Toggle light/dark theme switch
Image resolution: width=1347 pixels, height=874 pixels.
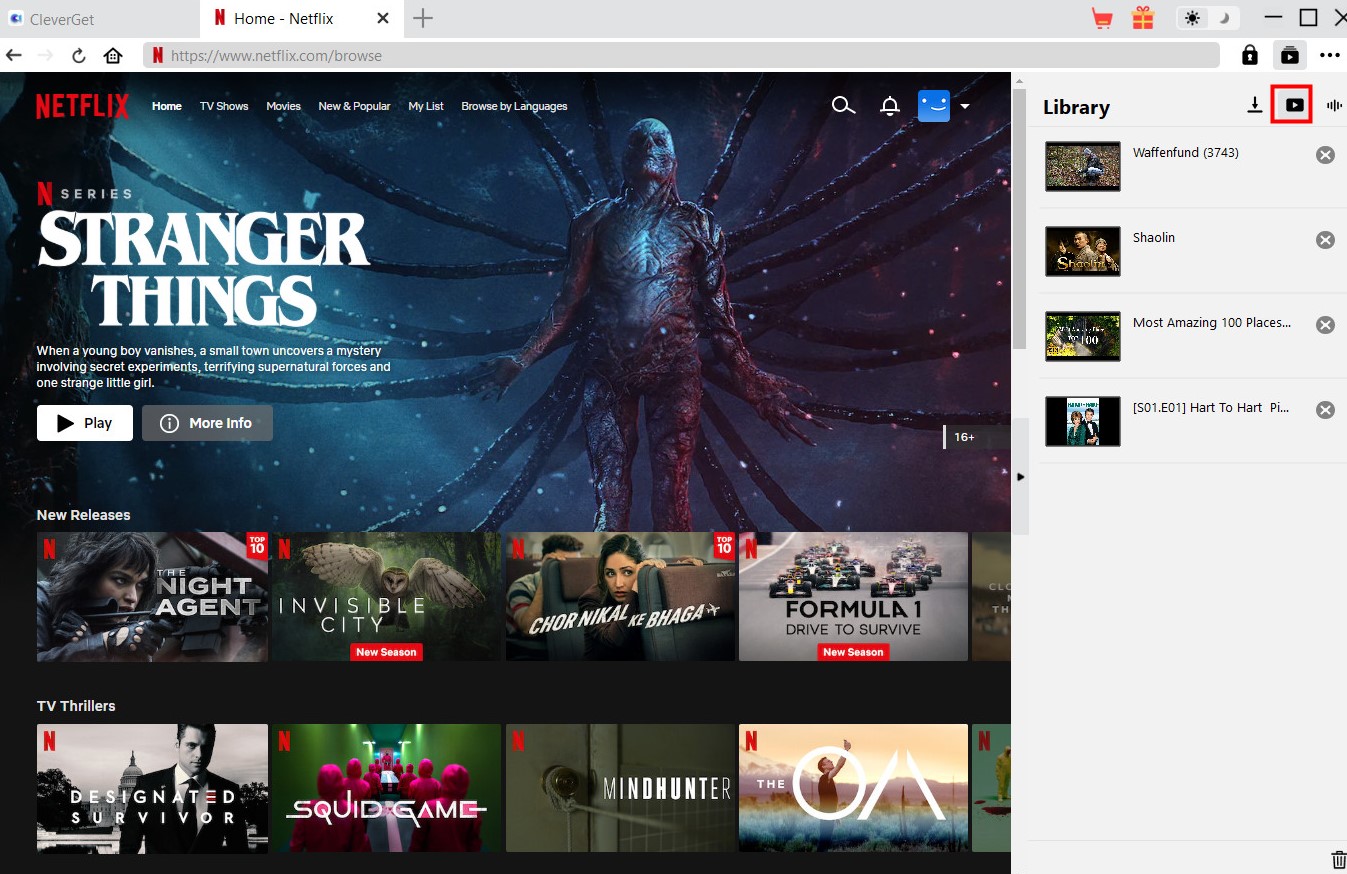tap(1207, 18)
